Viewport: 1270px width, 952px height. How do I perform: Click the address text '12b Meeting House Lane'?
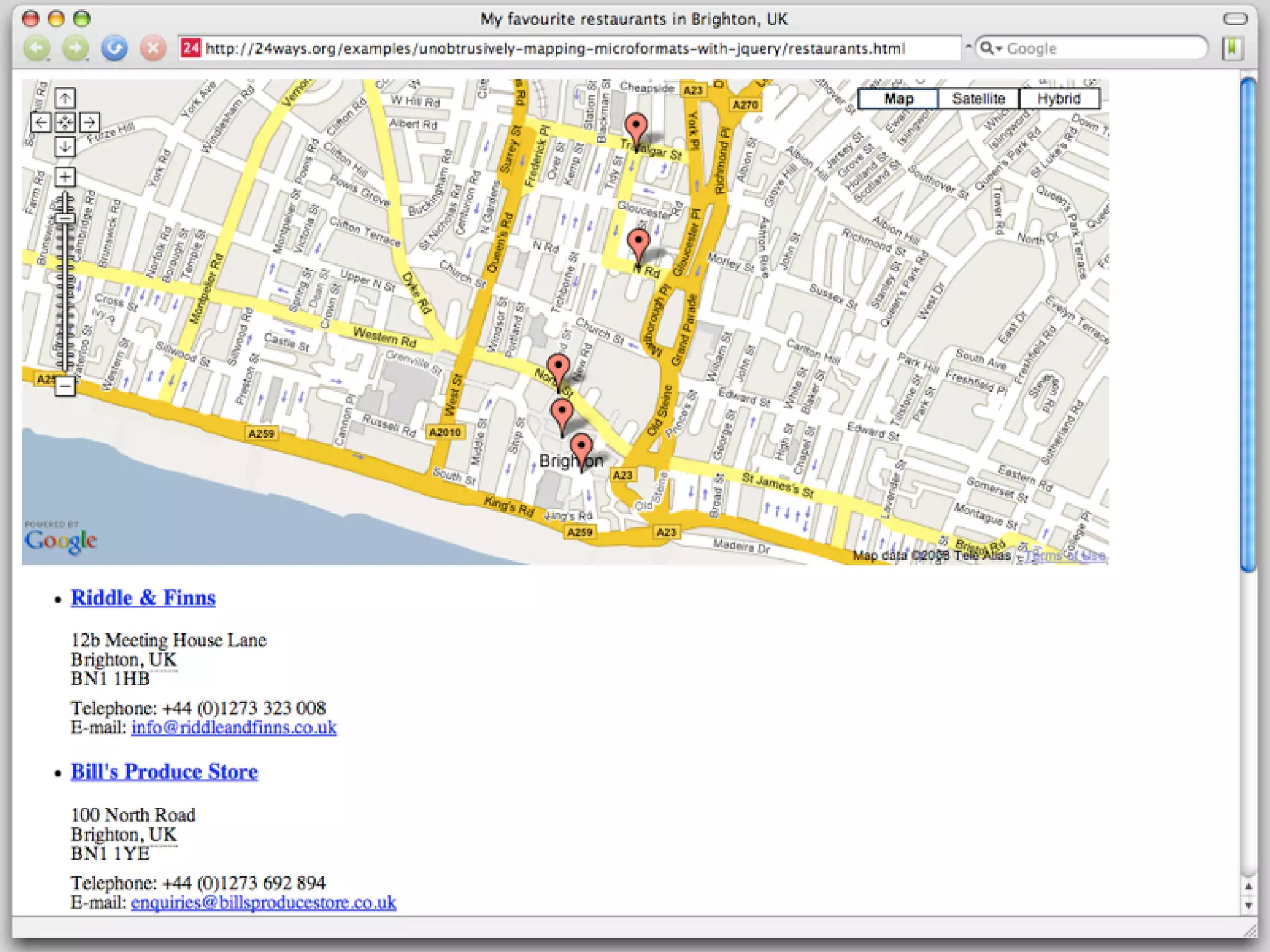coord(169,640)
